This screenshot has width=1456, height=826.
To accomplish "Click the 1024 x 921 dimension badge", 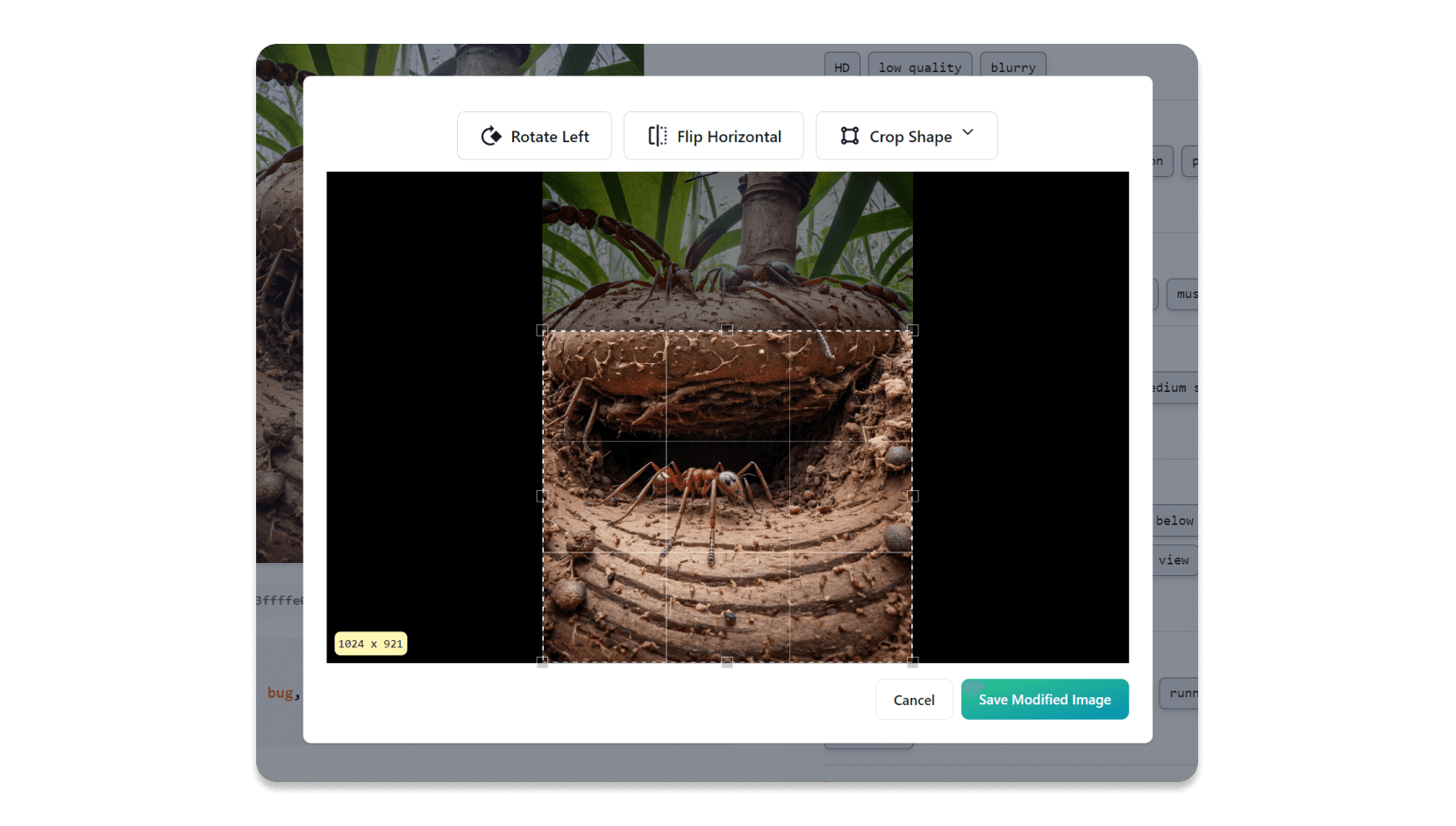I will pyautogui.click(x=370, y=643).
